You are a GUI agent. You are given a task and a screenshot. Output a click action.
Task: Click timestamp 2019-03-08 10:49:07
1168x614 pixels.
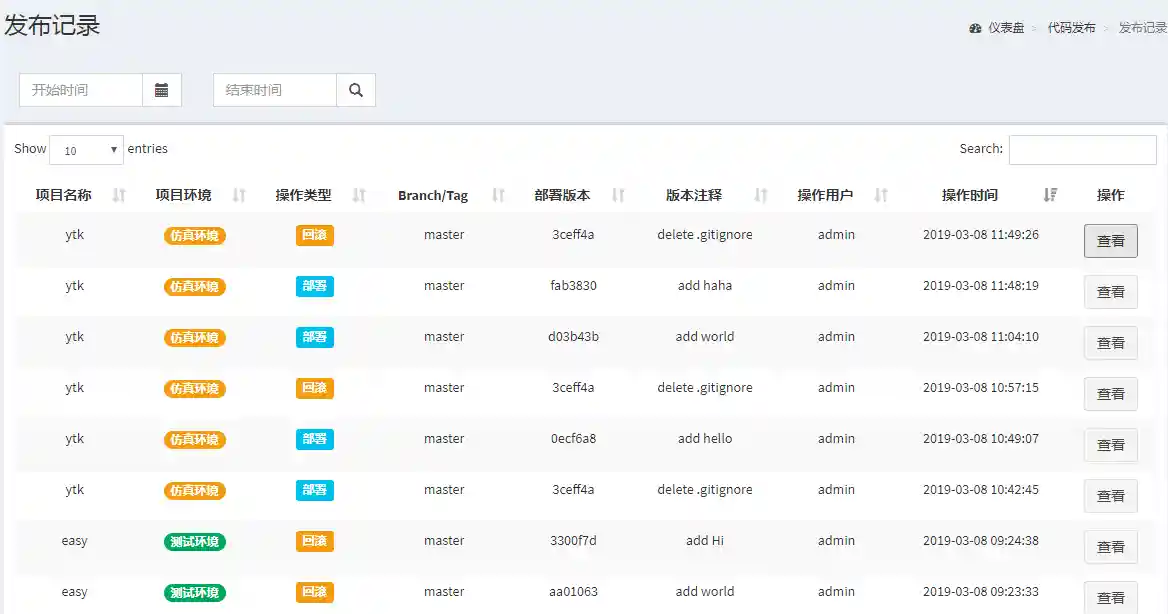pyautogui.click(x=981, y=439)
